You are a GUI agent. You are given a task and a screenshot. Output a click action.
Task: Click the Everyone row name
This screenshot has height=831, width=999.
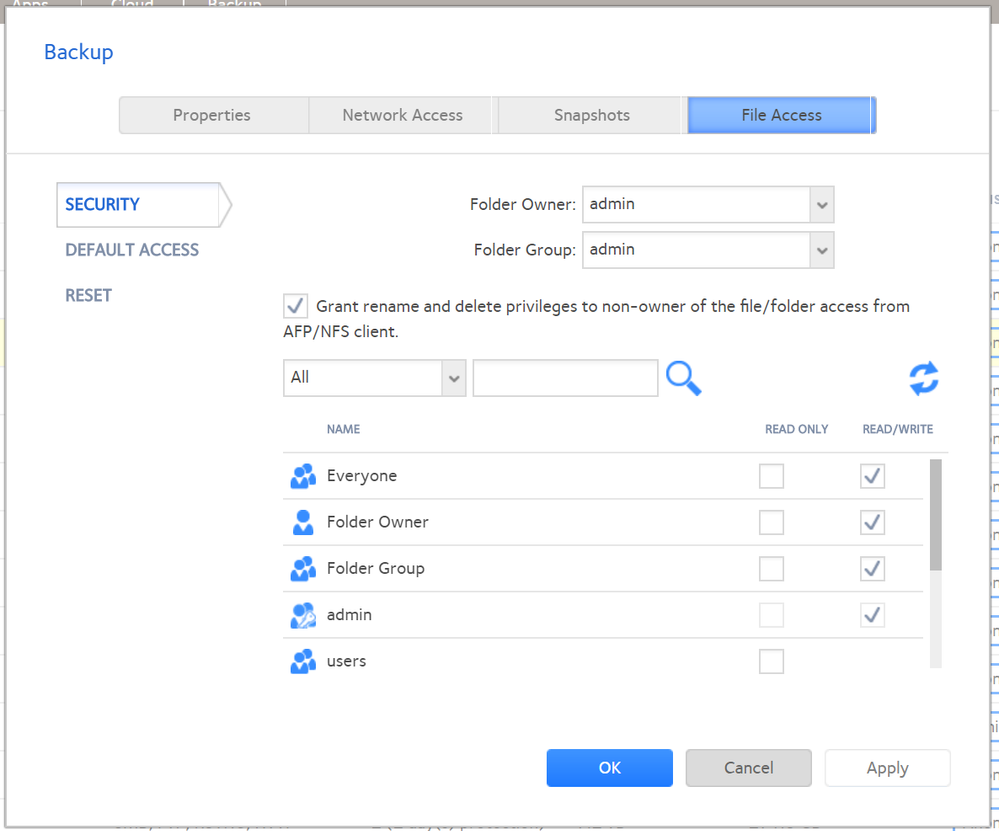[362, 476]
